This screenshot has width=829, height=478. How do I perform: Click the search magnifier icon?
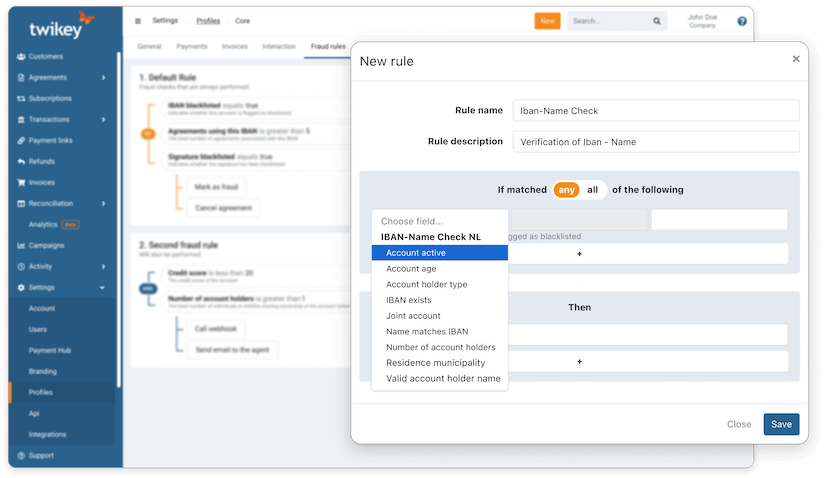click(x=657, y=21)
